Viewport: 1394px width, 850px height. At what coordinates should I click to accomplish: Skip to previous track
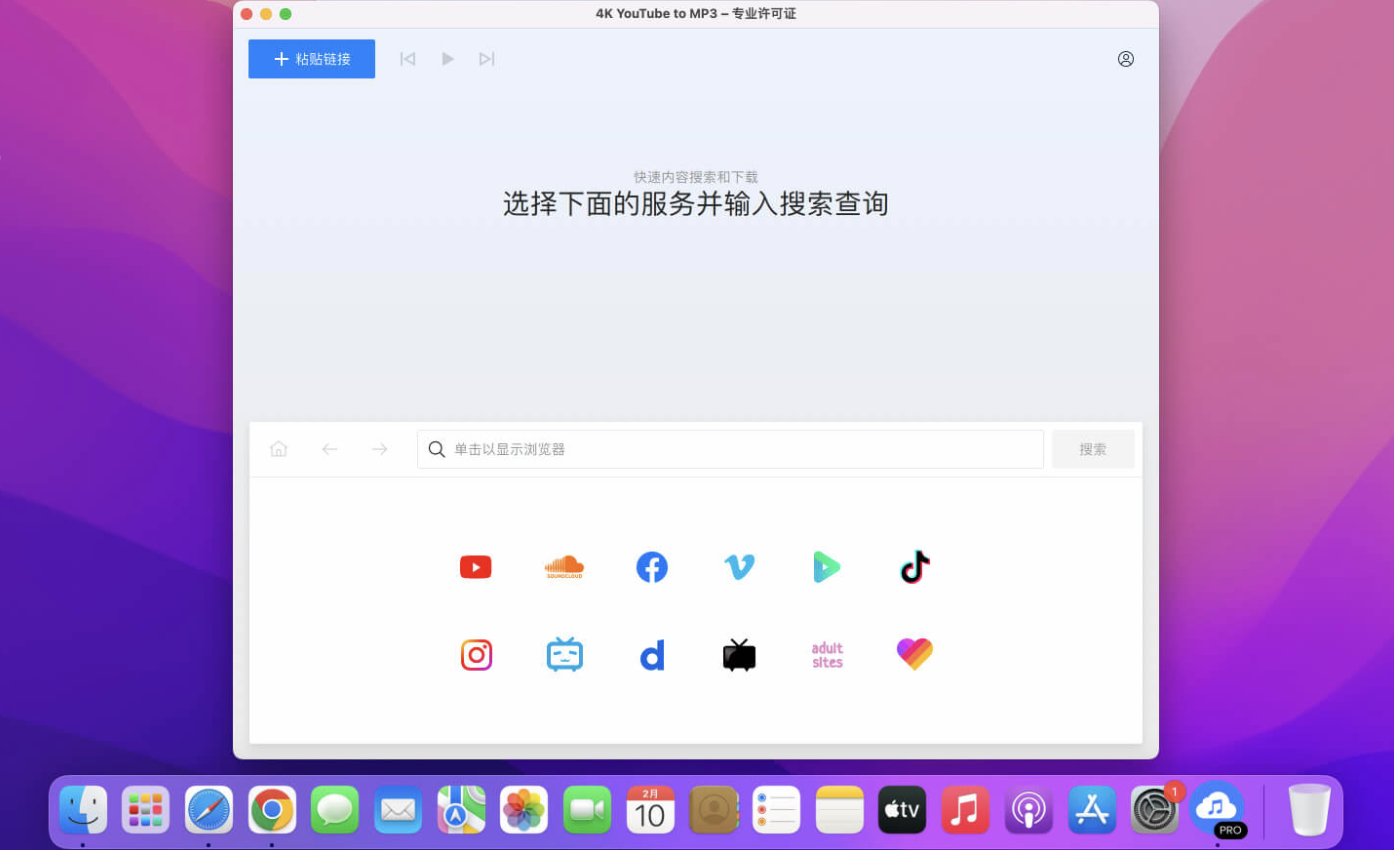pos(407,59)
